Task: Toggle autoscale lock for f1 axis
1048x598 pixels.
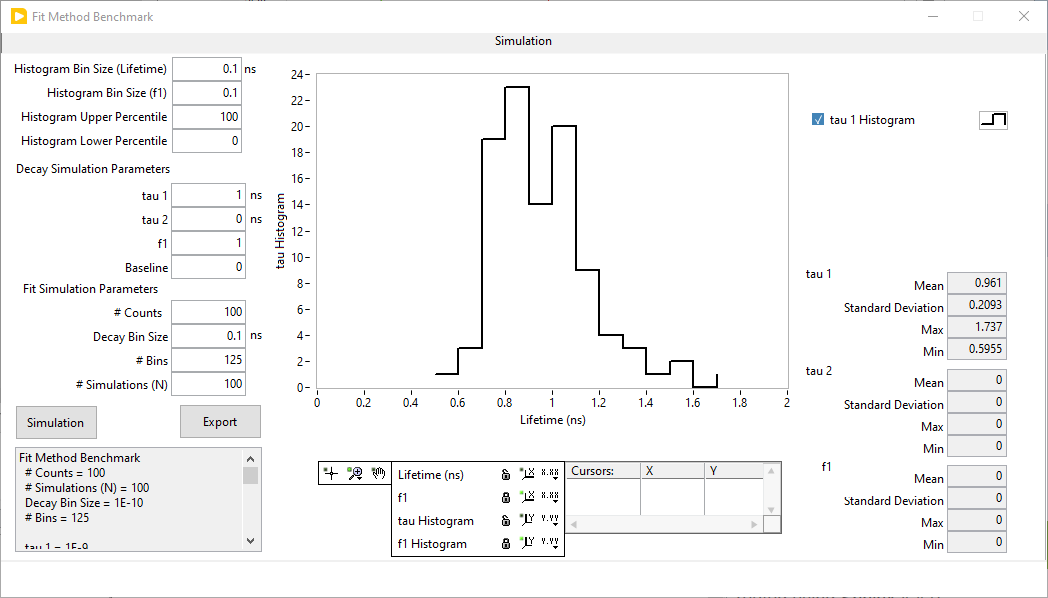Action: click(506, 497)
